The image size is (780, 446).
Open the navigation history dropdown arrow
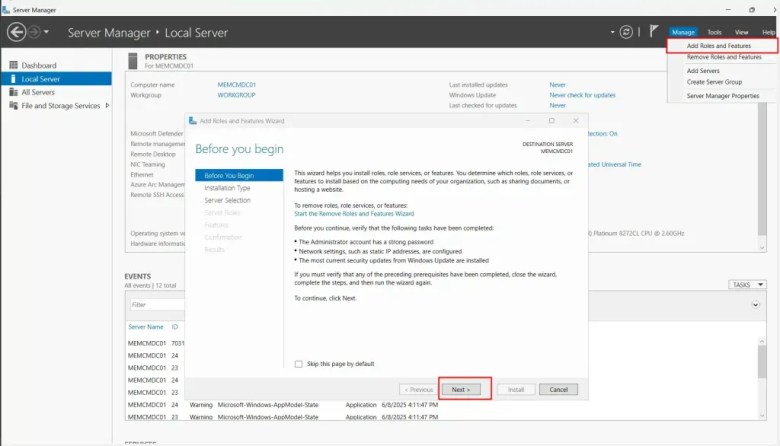[46, 32]
